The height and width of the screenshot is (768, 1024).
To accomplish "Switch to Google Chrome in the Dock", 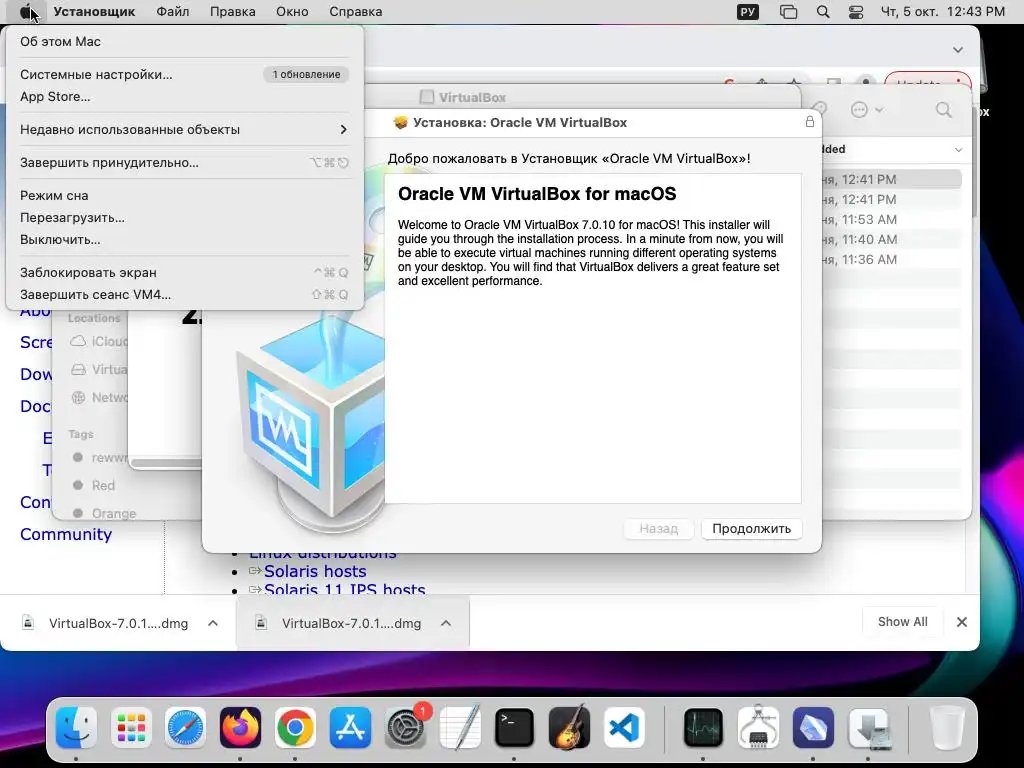I will click(x=295, y=728).
